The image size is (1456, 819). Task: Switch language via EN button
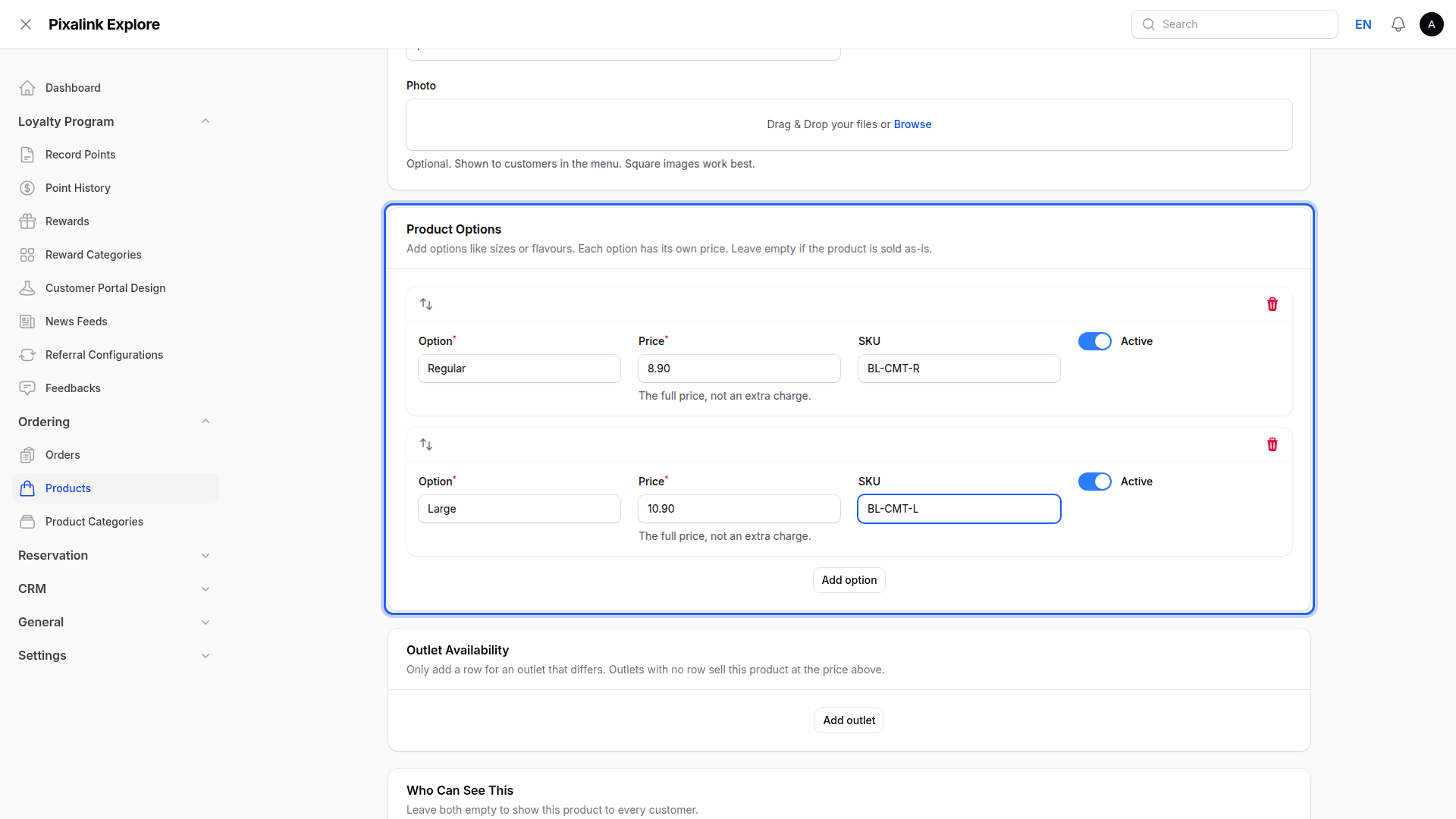coord(1363,24)
